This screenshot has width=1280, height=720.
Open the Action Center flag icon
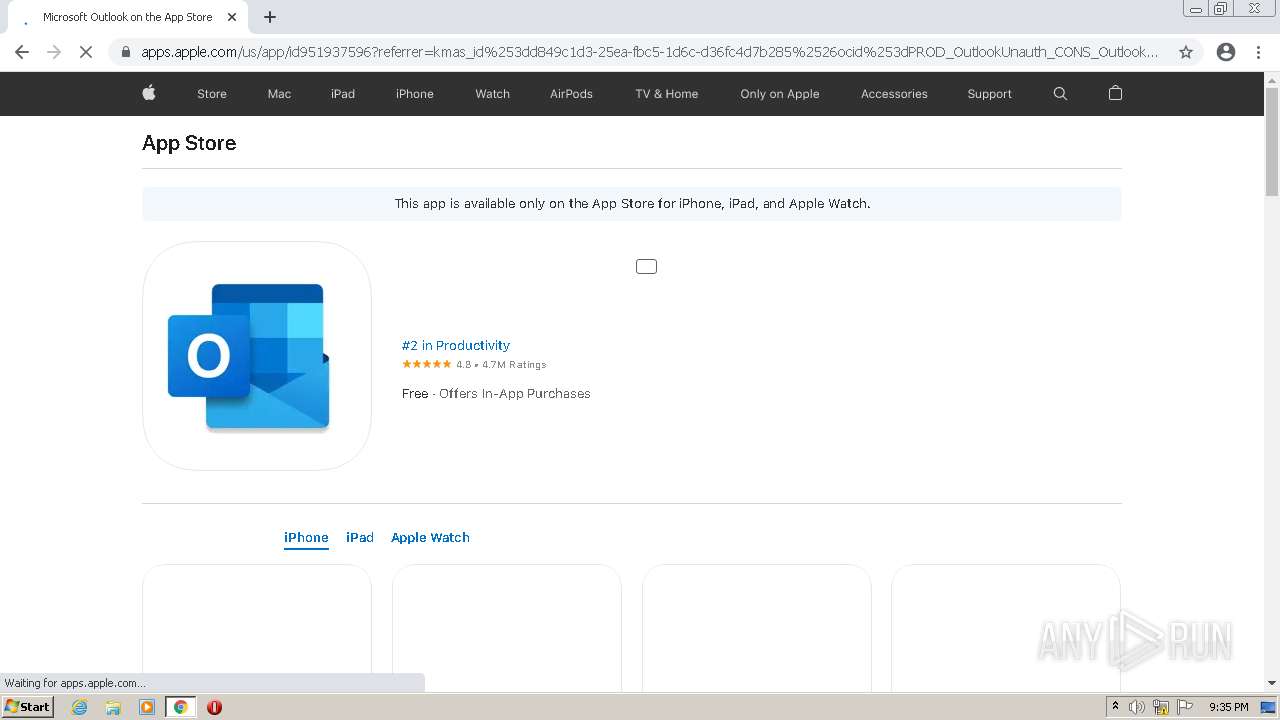click(x=1185, y=707)
